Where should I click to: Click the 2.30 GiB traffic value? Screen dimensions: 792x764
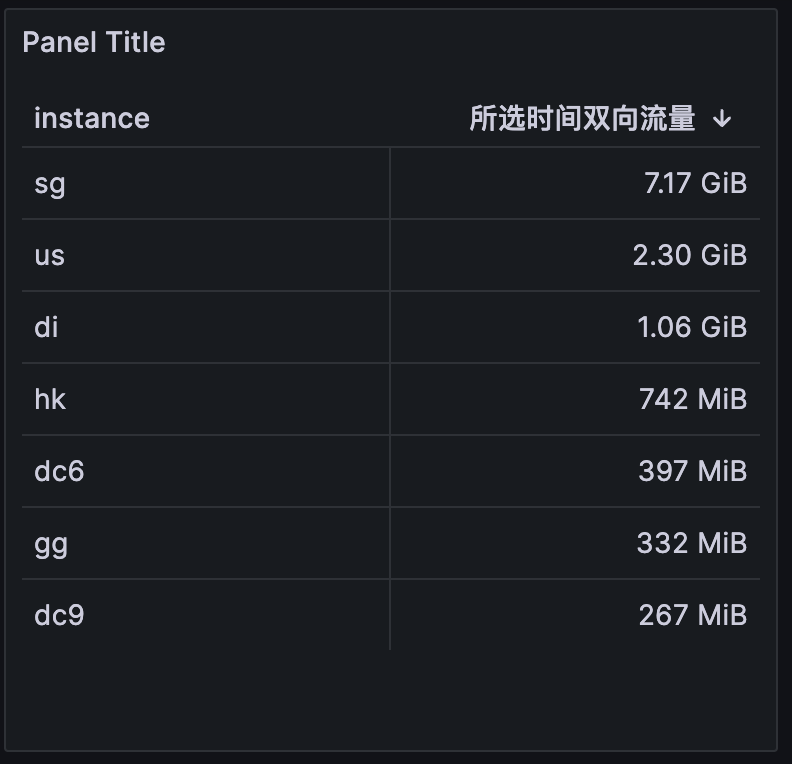[690, 256]
